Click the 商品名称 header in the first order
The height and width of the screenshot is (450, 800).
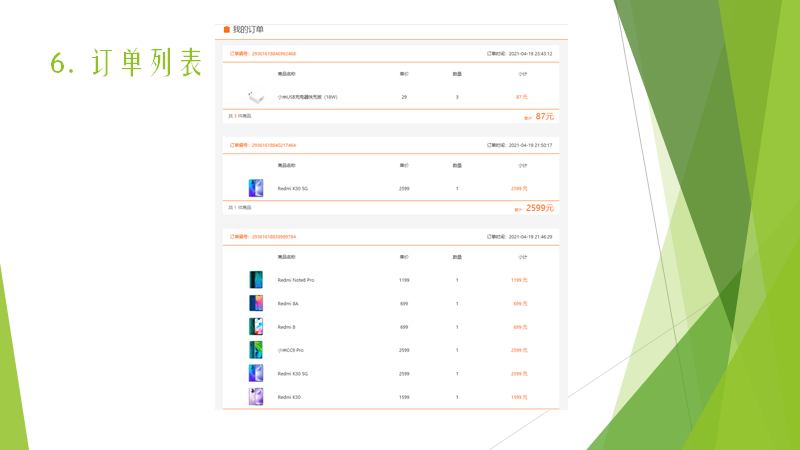click(286, 74)
